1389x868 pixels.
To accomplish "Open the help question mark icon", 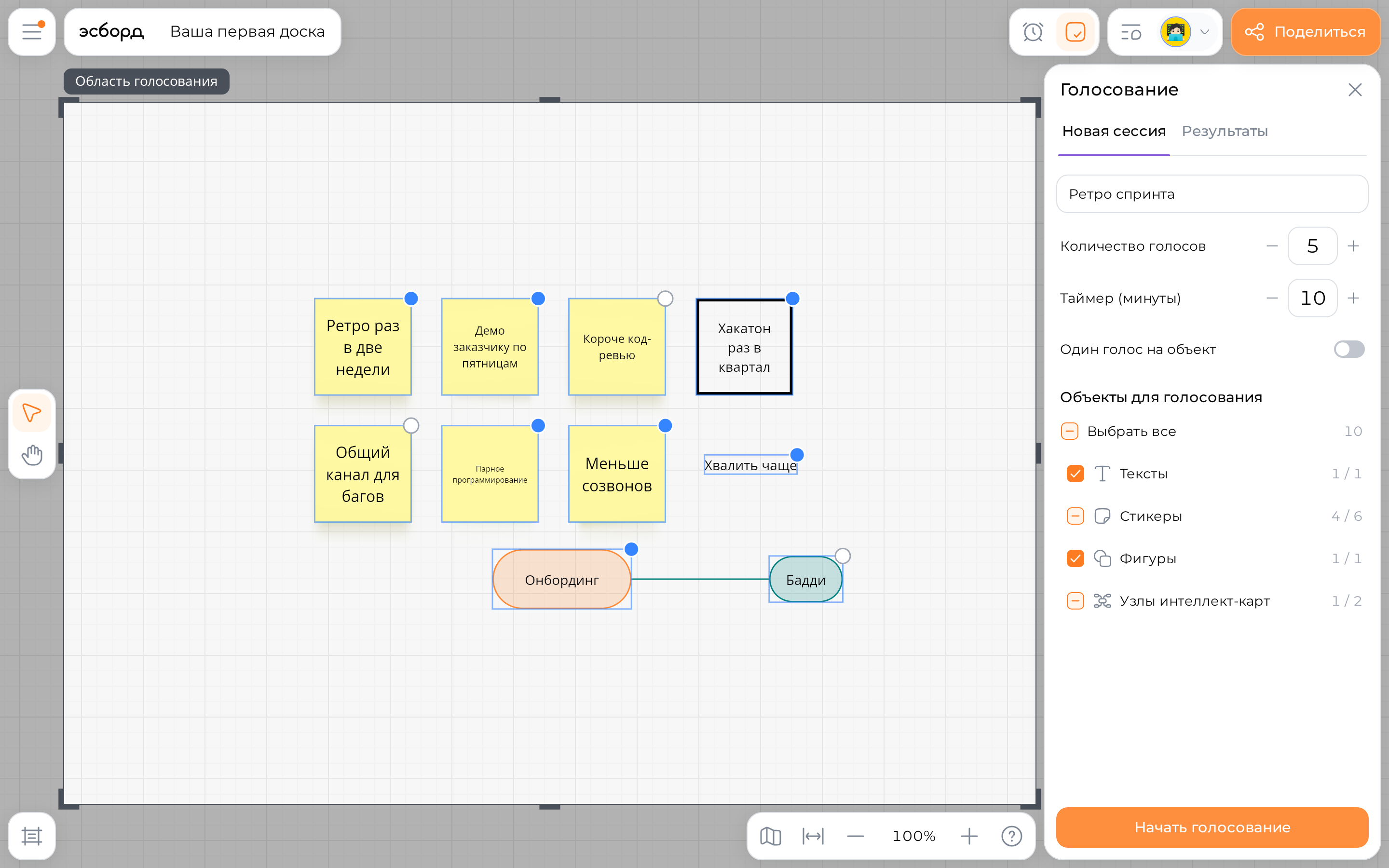I will pos(1011,836).
